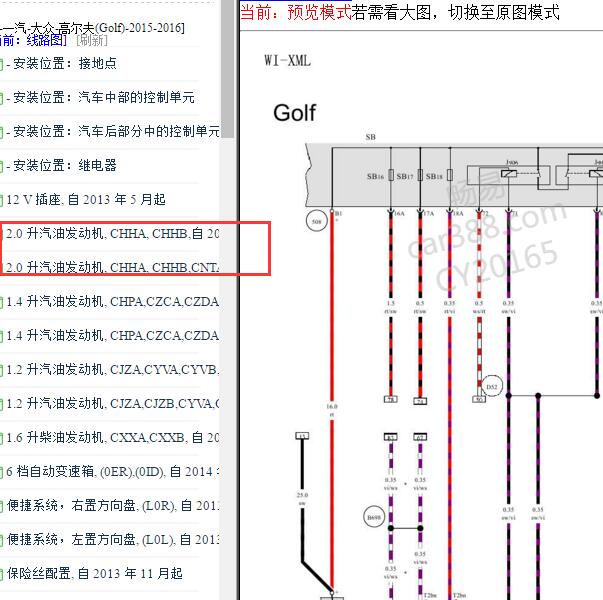Click document icon beside 6 档自动变速箱
Viewport: 603px width, 600px height.
[1, 473]
